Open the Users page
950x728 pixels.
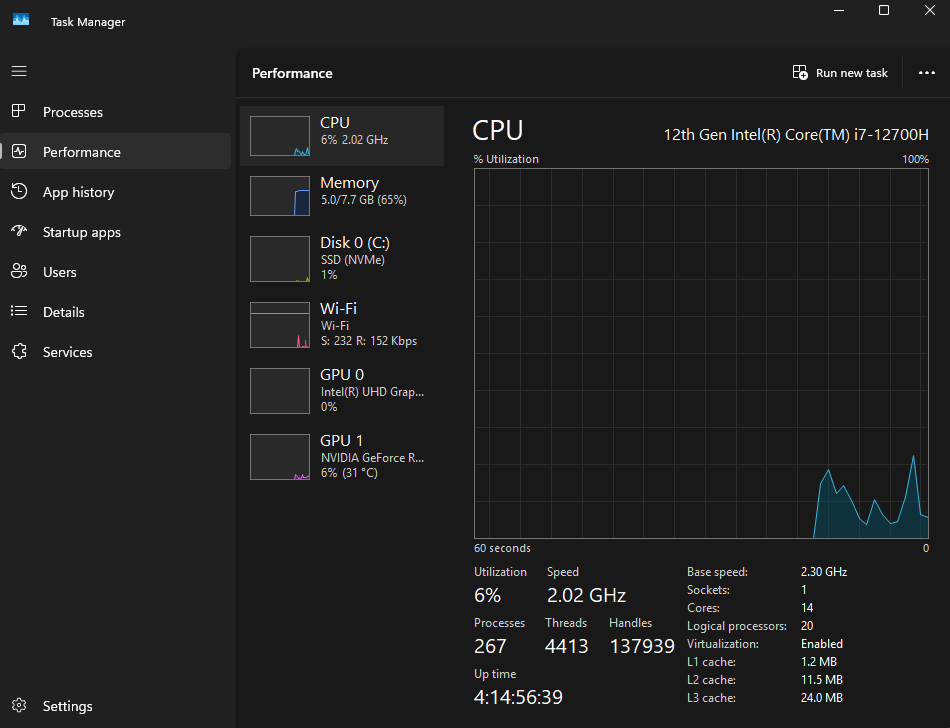(x=116, y=272)
